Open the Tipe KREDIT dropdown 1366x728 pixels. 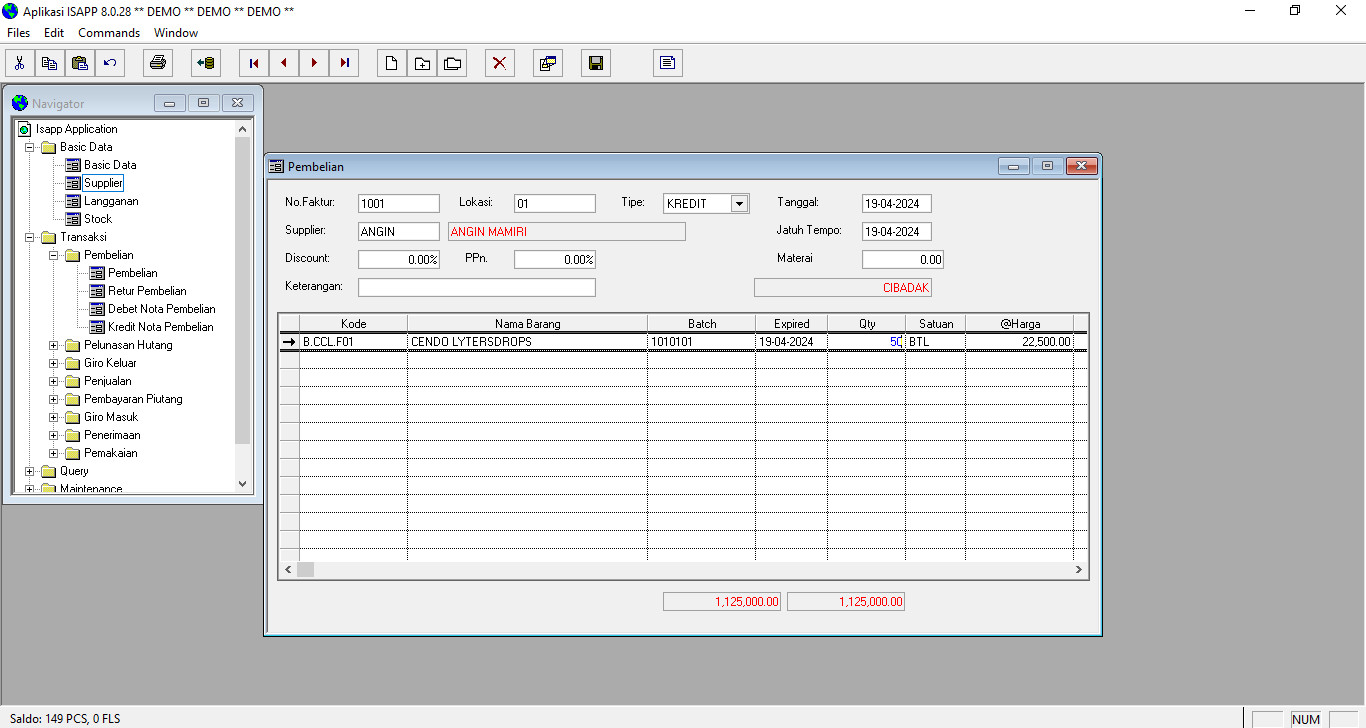pos(739,204)
